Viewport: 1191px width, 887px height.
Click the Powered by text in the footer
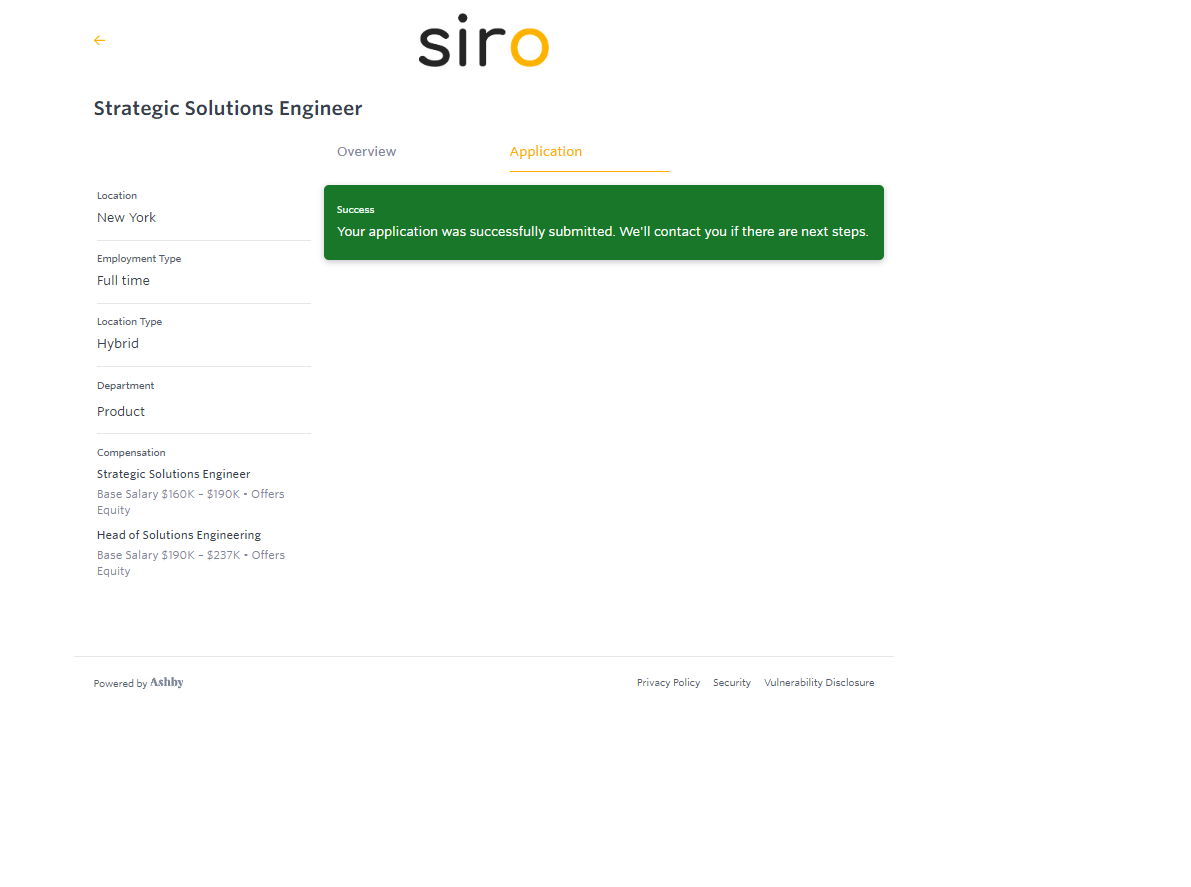coord(120,684)
